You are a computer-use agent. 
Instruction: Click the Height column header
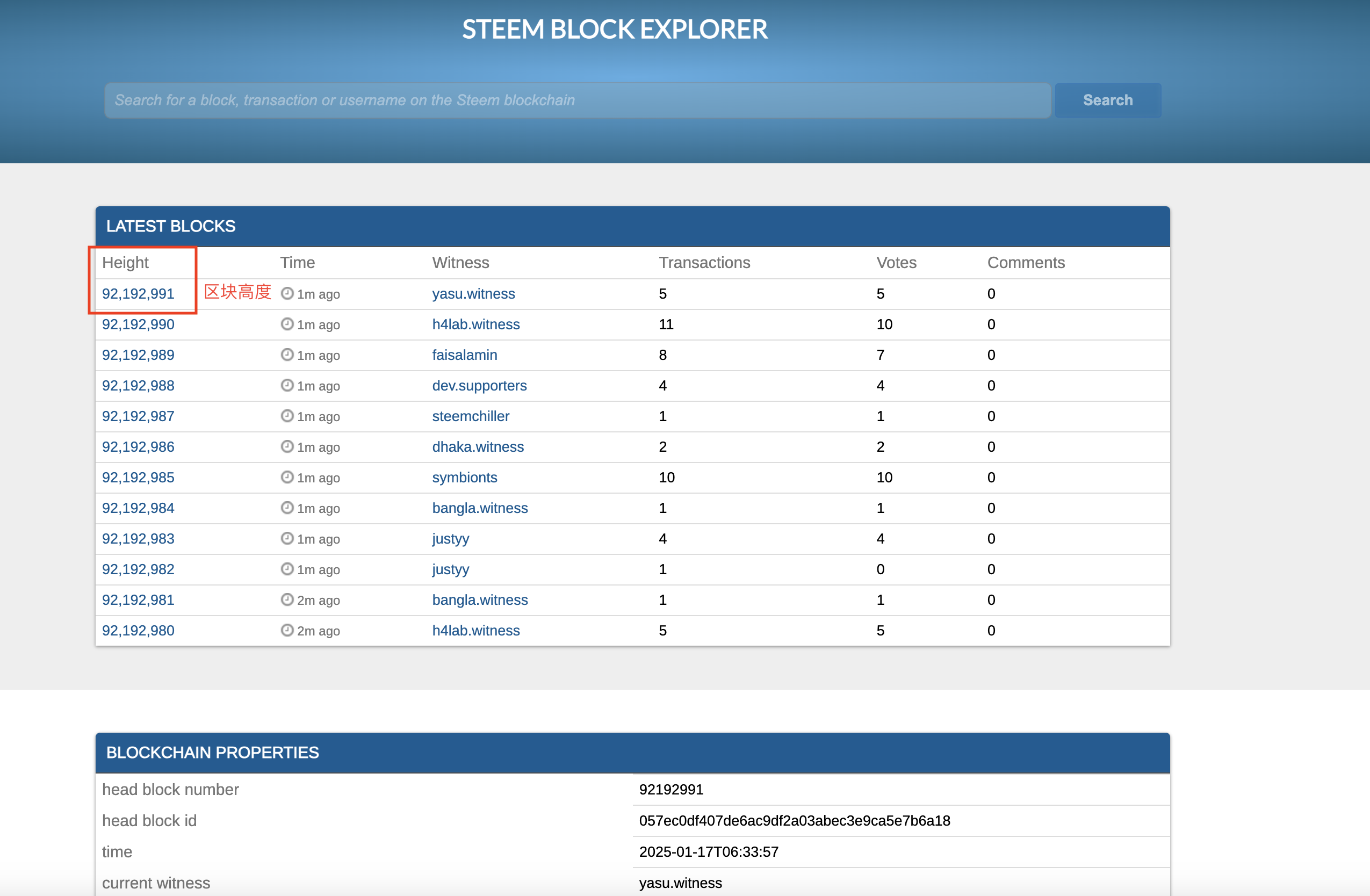click(x=125, y=263)
